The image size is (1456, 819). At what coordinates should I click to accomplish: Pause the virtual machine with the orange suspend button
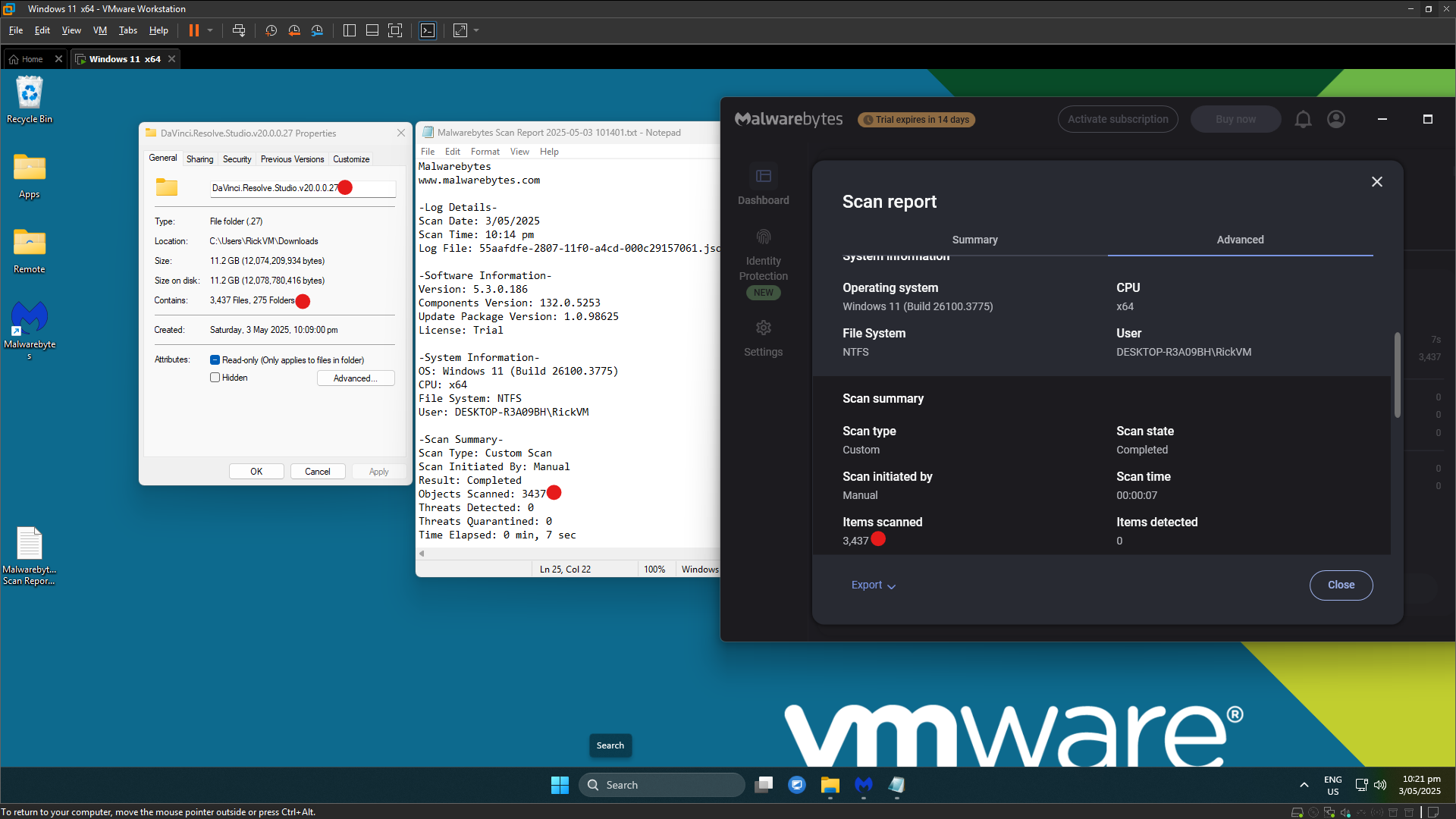point(194,30)
